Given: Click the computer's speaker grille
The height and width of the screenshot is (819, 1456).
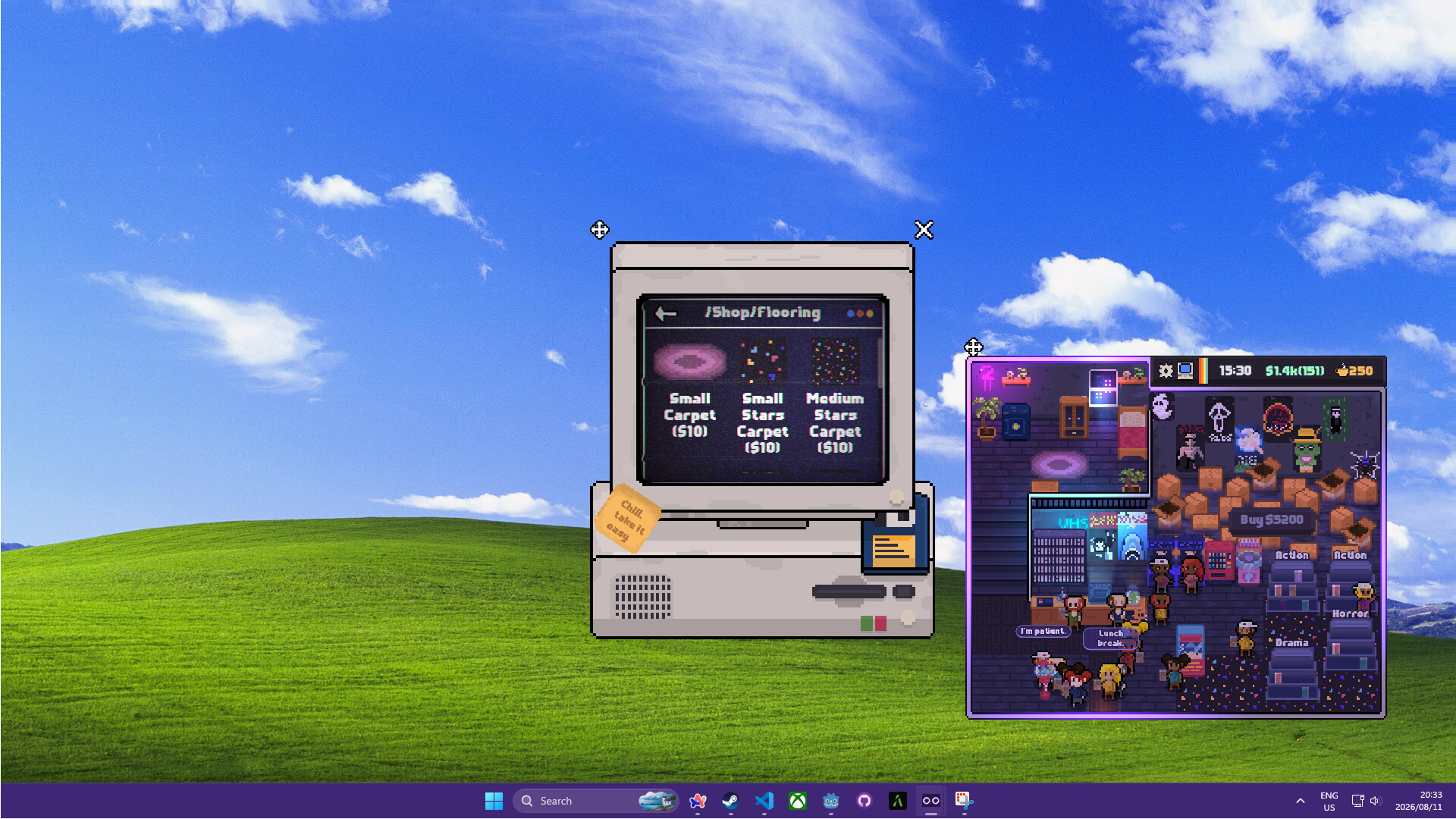Looking at the screenshot, I should point(642,596).
